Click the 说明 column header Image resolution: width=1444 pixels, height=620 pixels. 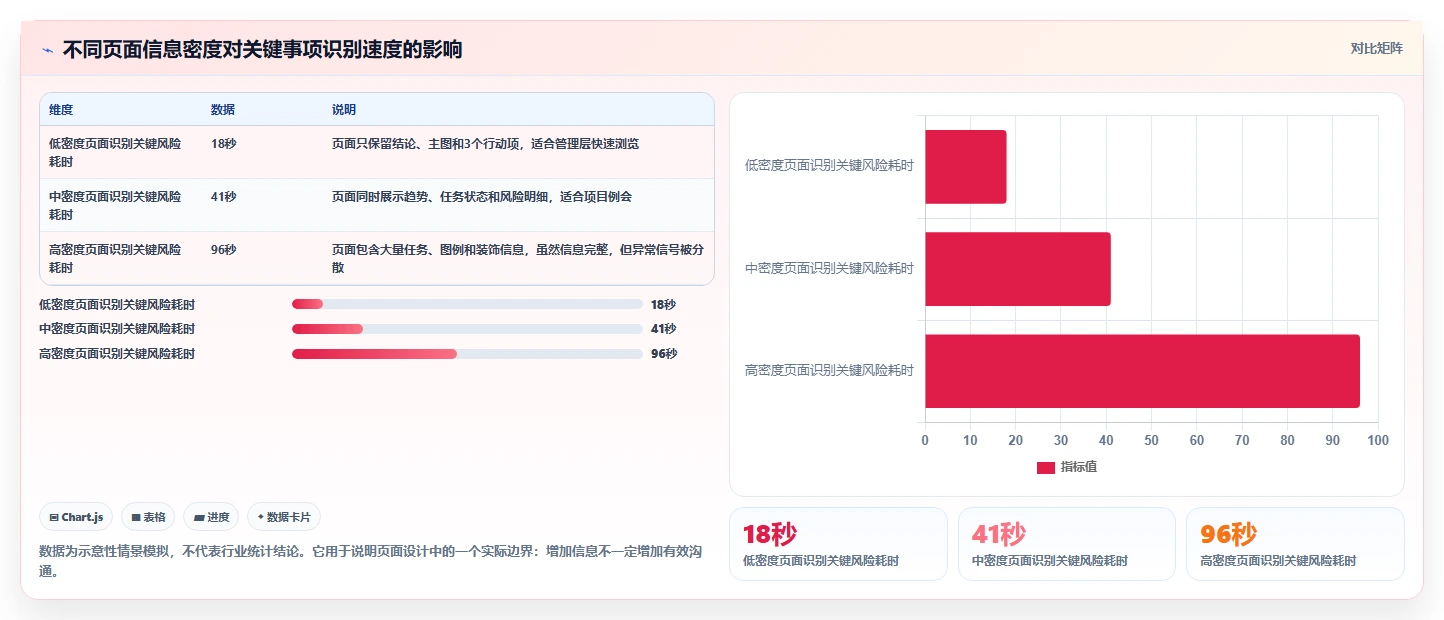pyautogui.click(x=344, y=110)
